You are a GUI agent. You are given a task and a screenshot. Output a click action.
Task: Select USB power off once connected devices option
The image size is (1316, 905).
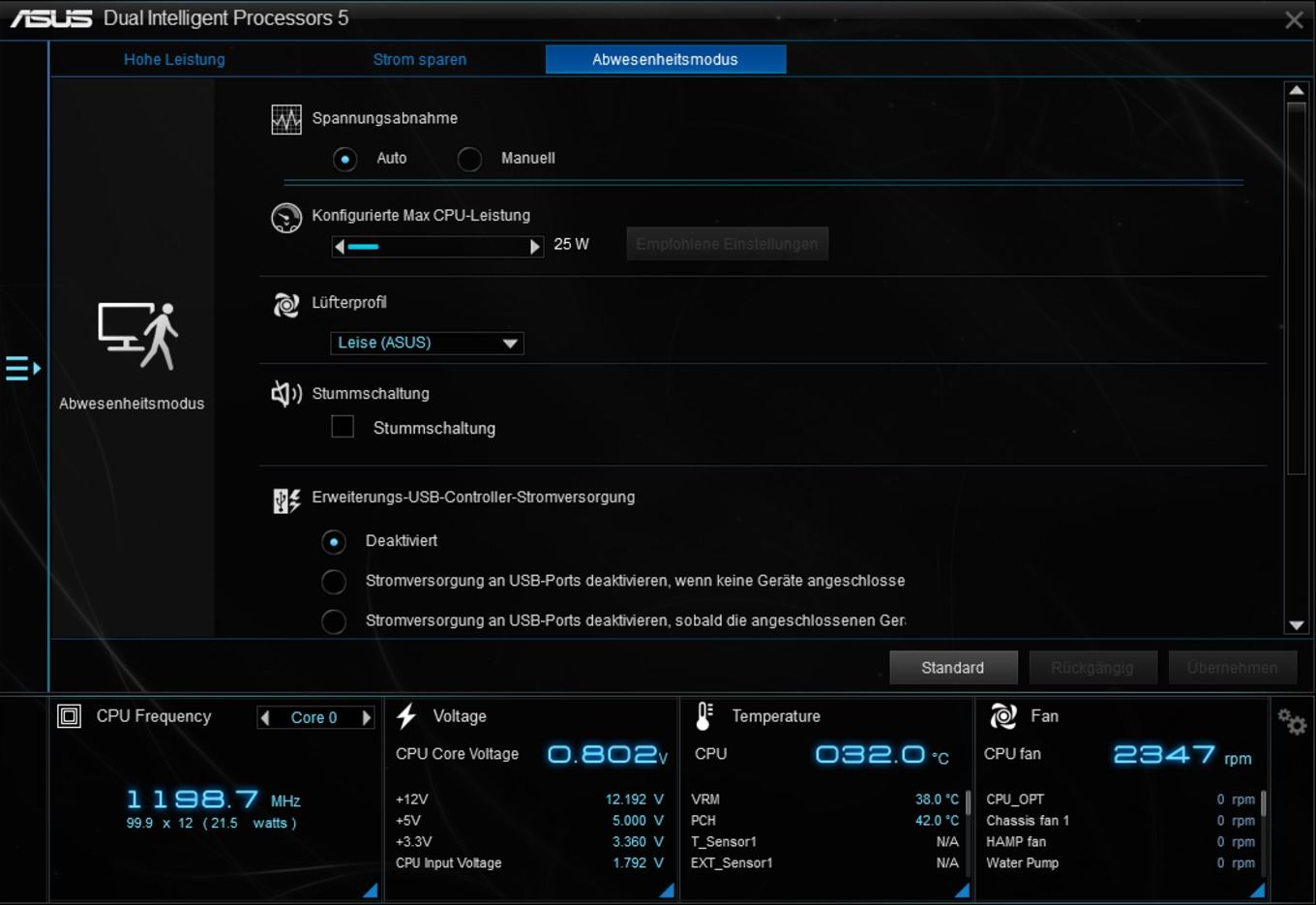tap(334, 621)
